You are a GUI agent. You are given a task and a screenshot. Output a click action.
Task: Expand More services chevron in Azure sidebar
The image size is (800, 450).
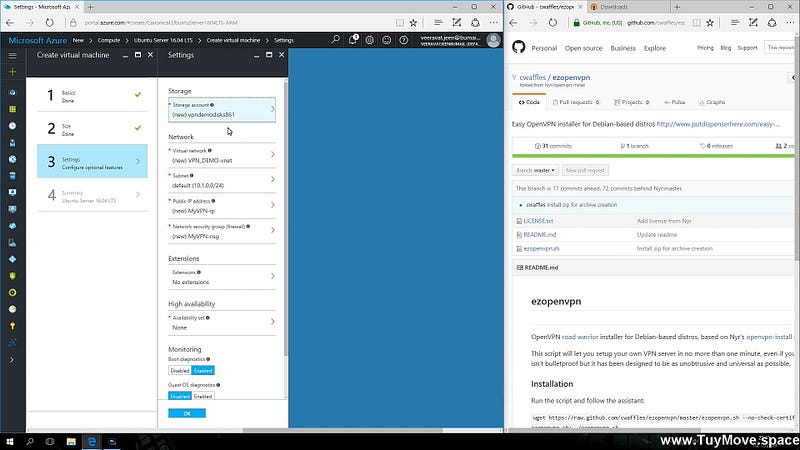point(12,360)
